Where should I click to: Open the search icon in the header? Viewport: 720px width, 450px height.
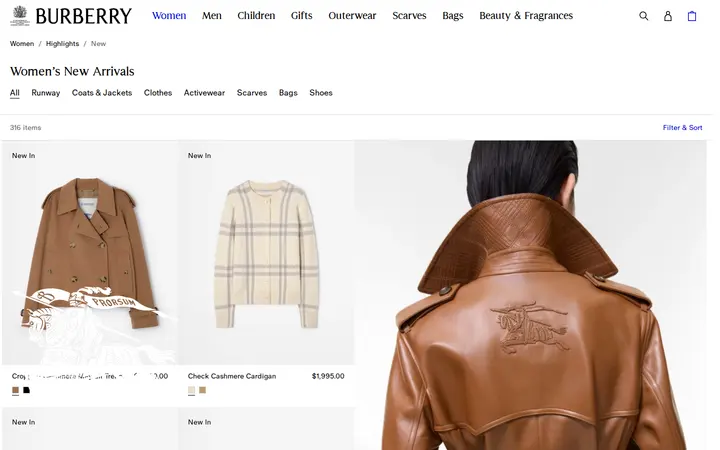pos(644,16)
